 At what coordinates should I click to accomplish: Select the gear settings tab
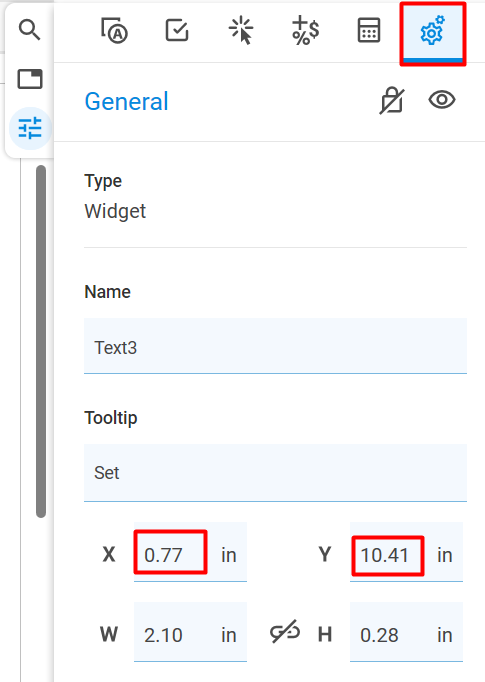click(433, 33)
